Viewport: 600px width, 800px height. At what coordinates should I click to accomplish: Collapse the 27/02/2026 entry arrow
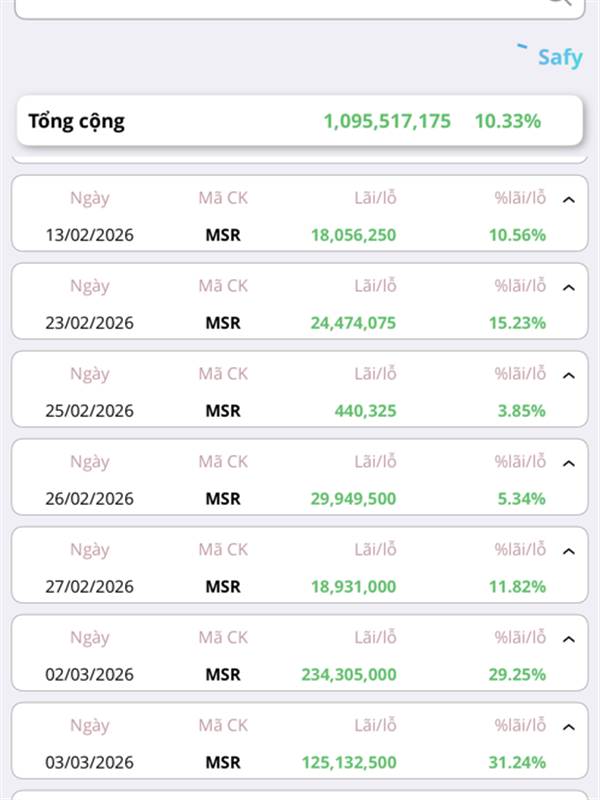[x=569, y=551]
